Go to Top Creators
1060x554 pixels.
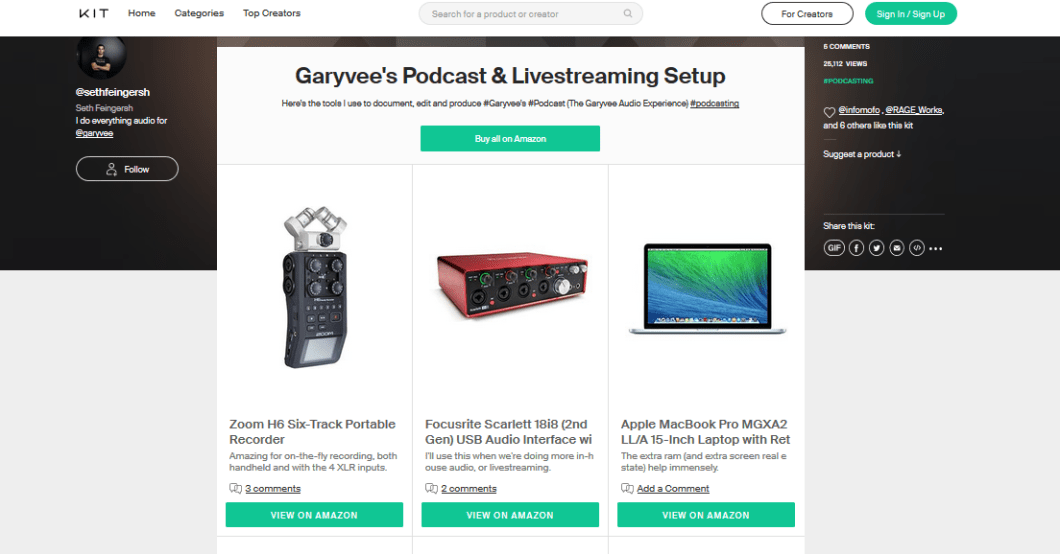272,14
